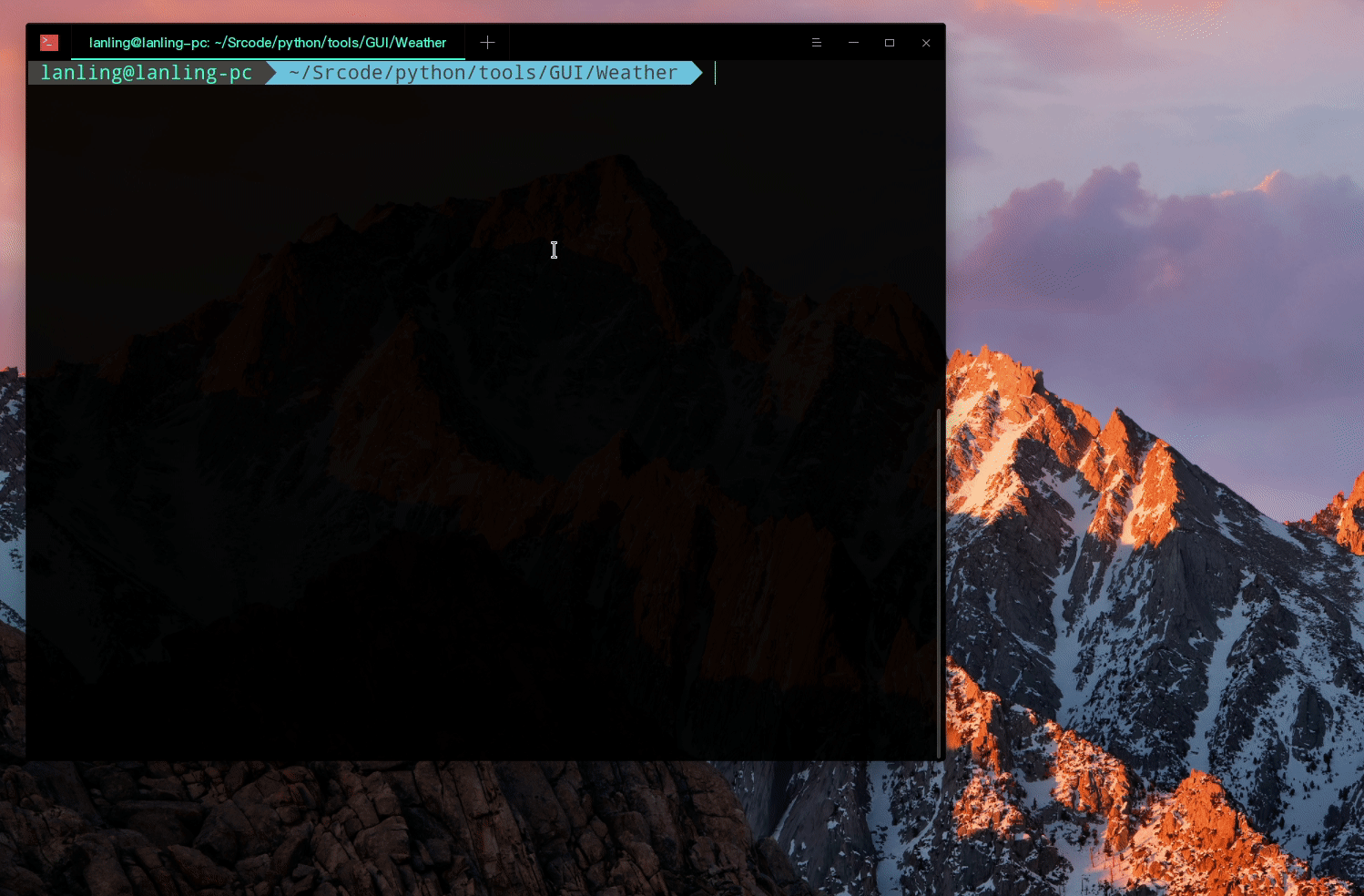Screen dimensions: 1364x896
Task: Open the terminal hamburger menu
Action: click(816, 43)
